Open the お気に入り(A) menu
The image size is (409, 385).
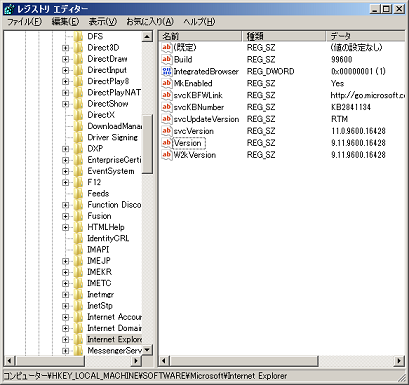click(150, 22)
